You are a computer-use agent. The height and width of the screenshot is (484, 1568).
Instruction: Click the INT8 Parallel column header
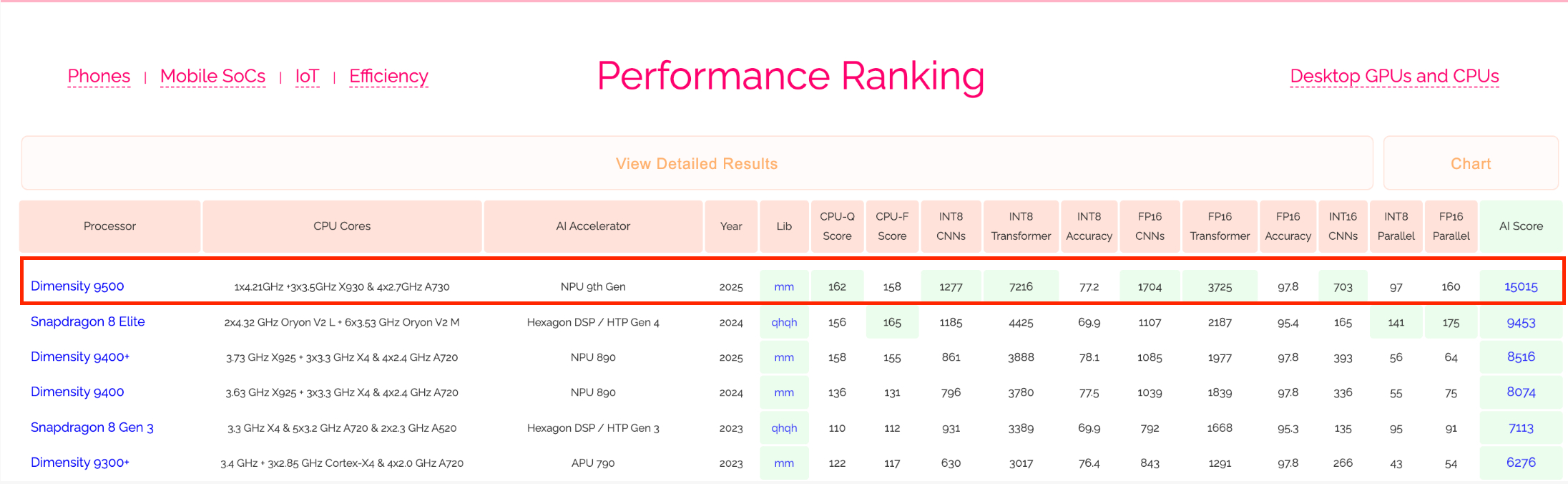pos(1396,226)
